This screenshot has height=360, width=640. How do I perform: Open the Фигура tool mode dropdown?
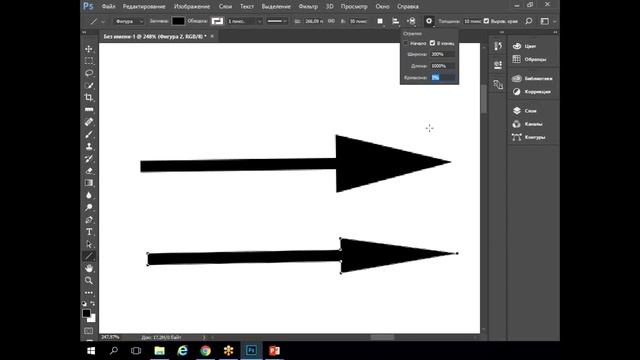(128, 21)
